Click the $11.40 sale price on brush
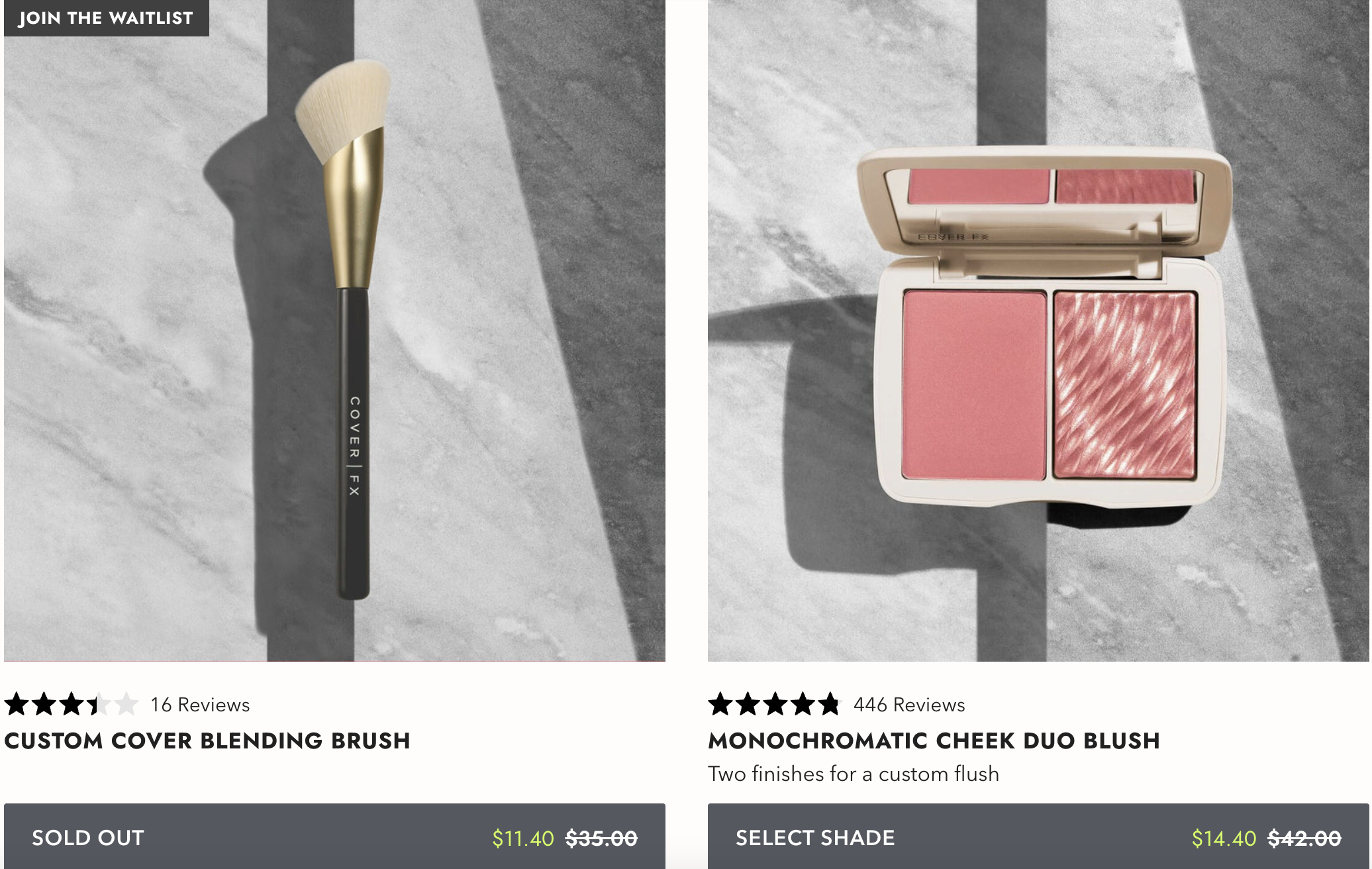This screenshot has width=1372, height=869. point(523,839)
